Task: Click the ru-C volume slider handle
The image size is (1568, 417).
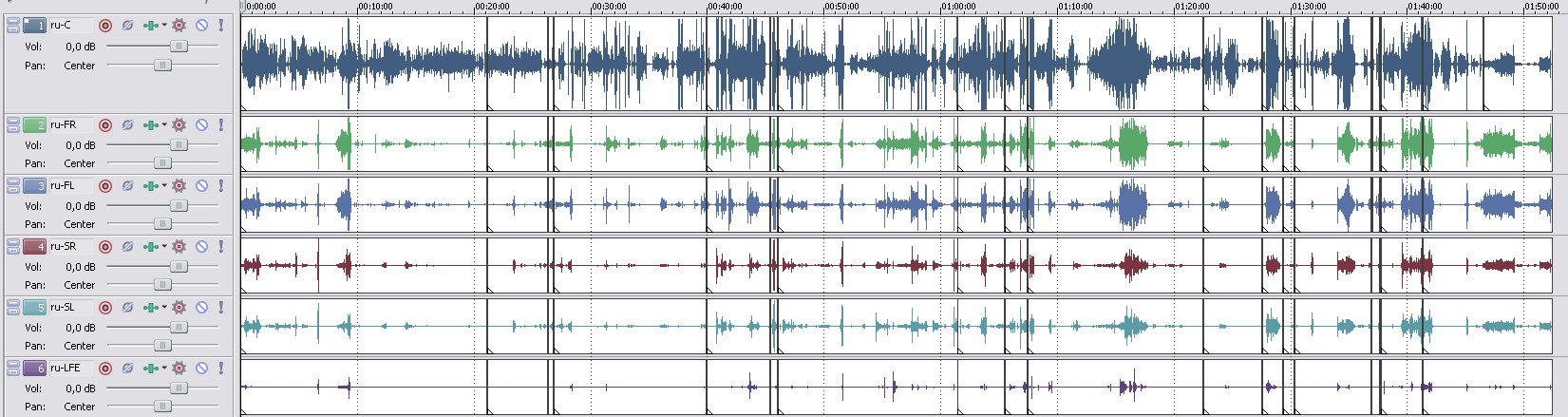Action: pyautogui.click(x=179, y=46)
